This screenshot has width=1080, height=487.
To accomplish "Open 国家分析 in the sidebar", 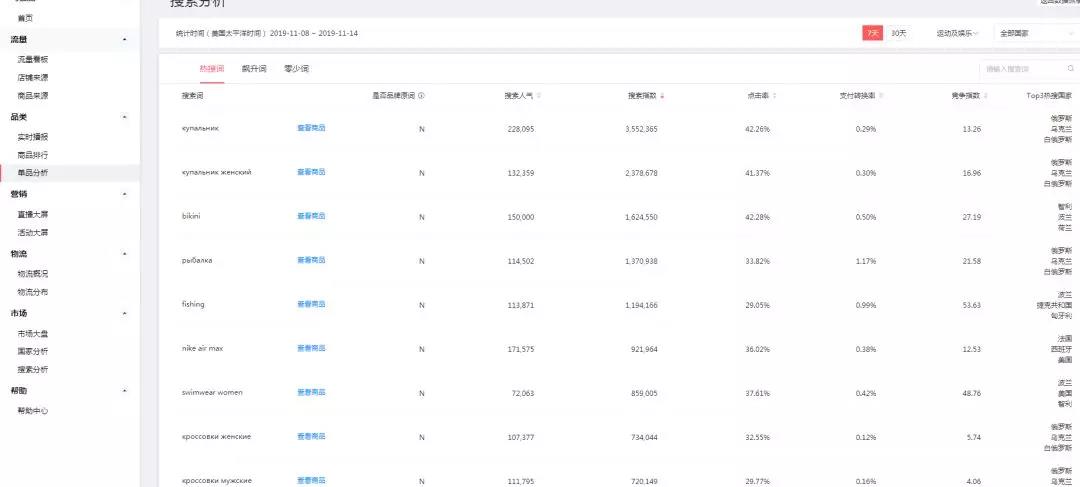I will point(33,351).
